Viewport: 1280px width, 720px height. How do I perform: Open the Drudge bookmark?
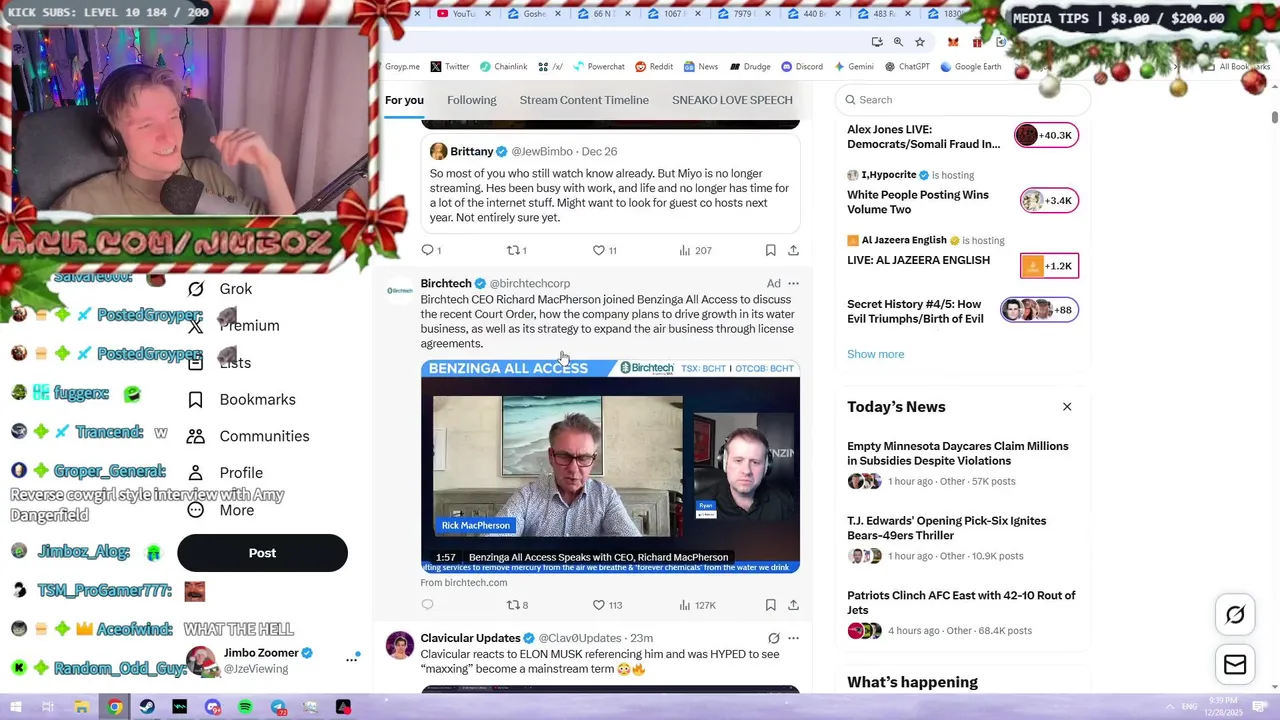point(750,67)
